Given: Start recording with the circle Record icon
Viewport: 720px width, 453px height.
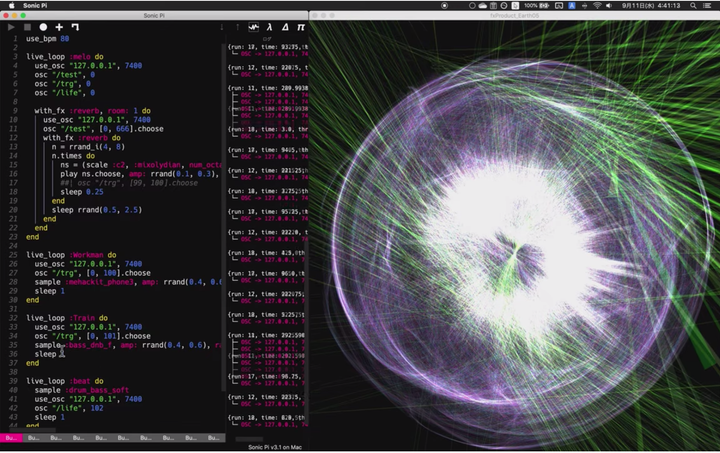Looking at the screenshot, I should (x=43, y=27).
